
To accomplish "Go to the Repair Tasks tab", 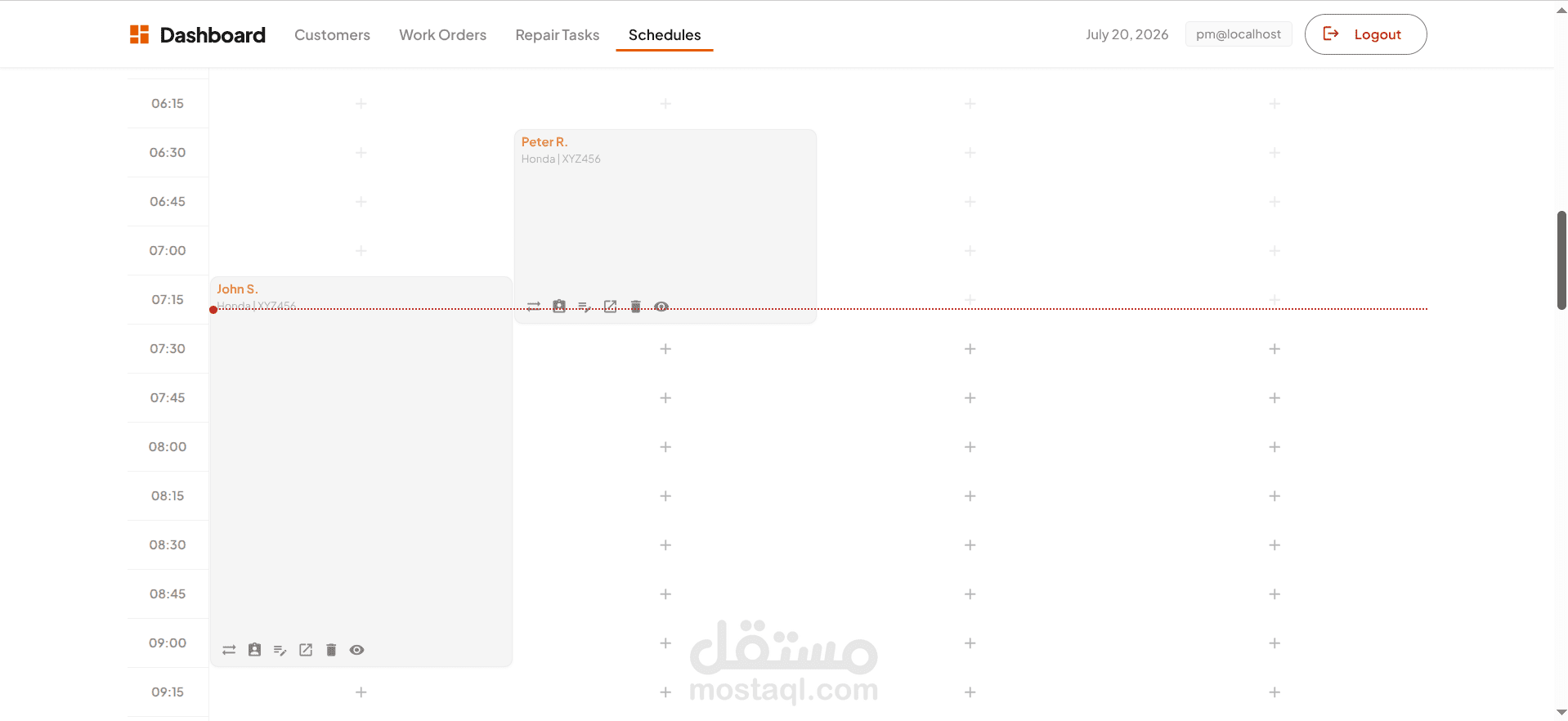I will [558, 35].
